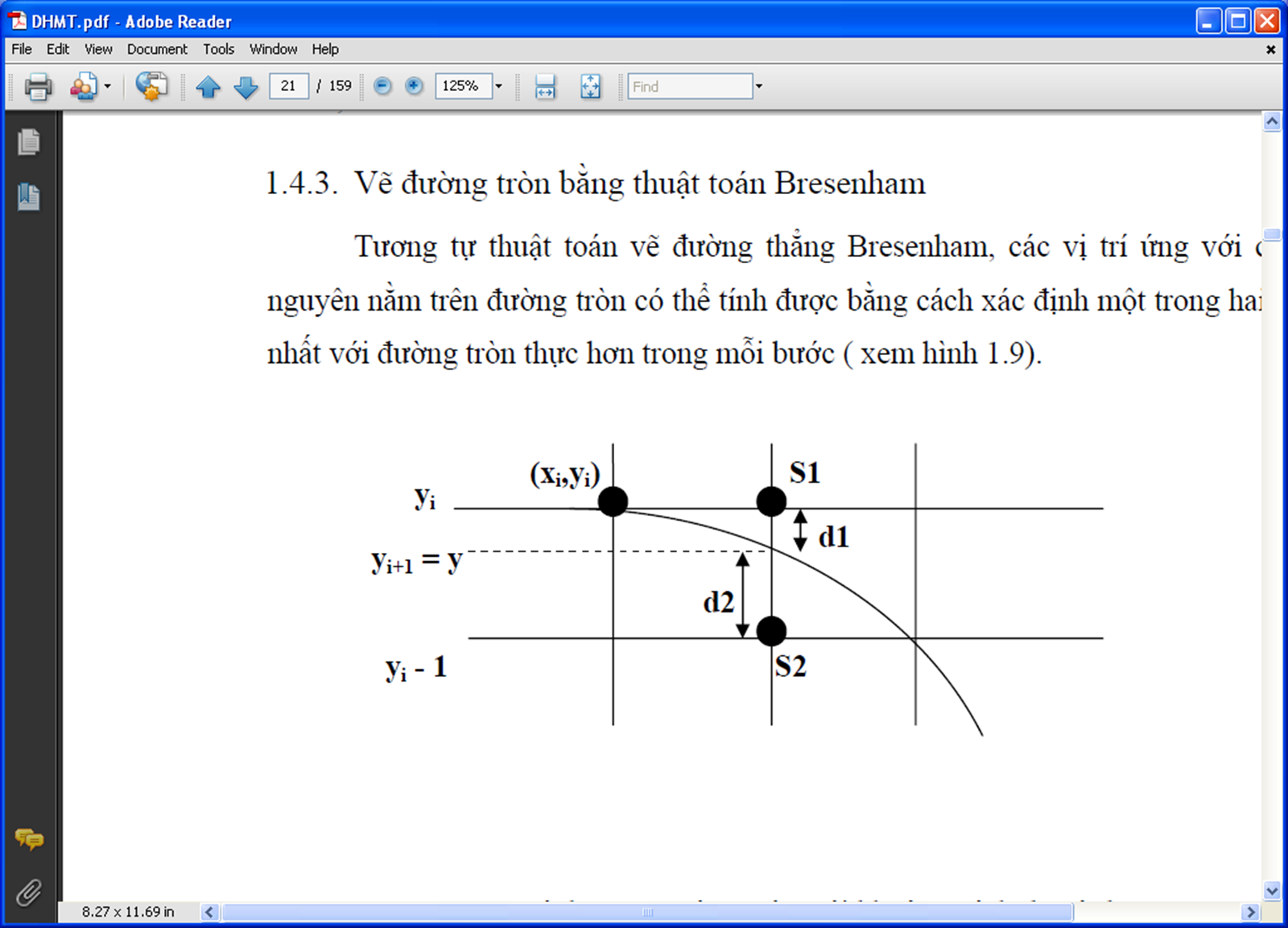Open the Edit menu
1288x928 pixels.
tap(57, 49)
